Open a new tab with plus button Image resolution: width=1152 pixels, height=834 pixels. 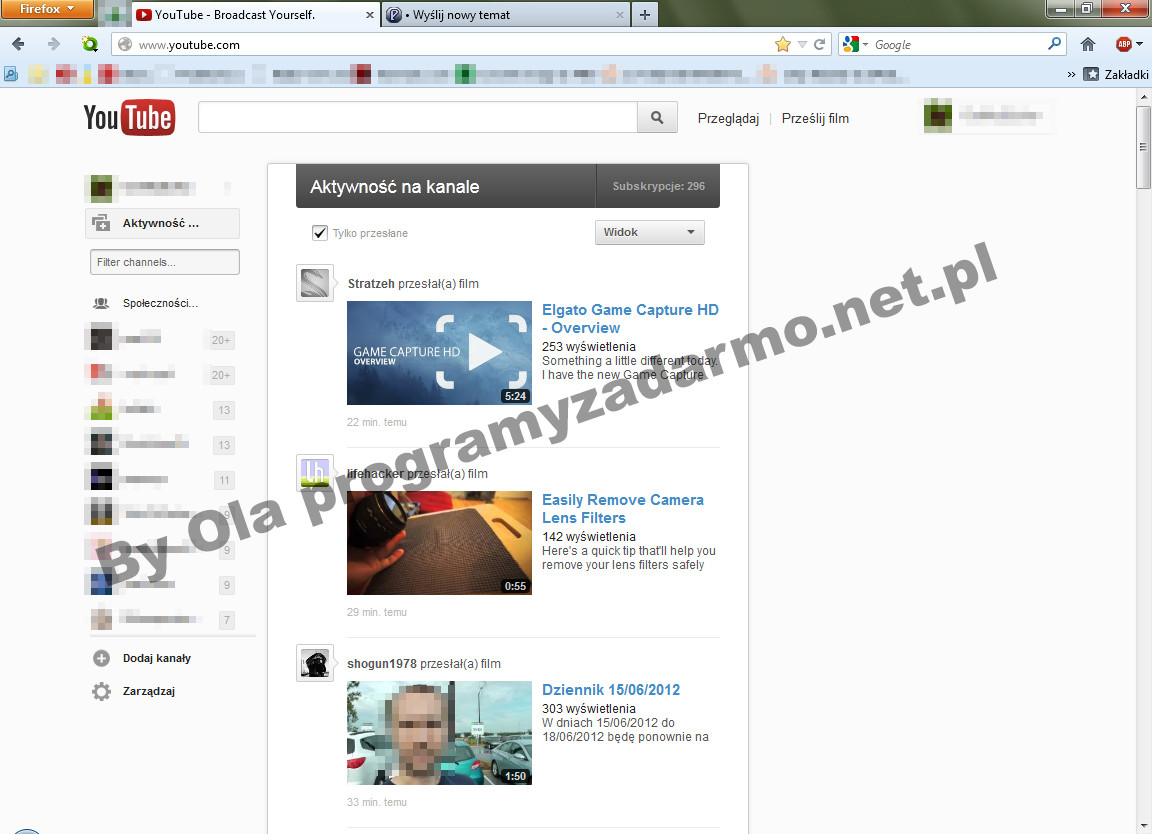point(644,15)
